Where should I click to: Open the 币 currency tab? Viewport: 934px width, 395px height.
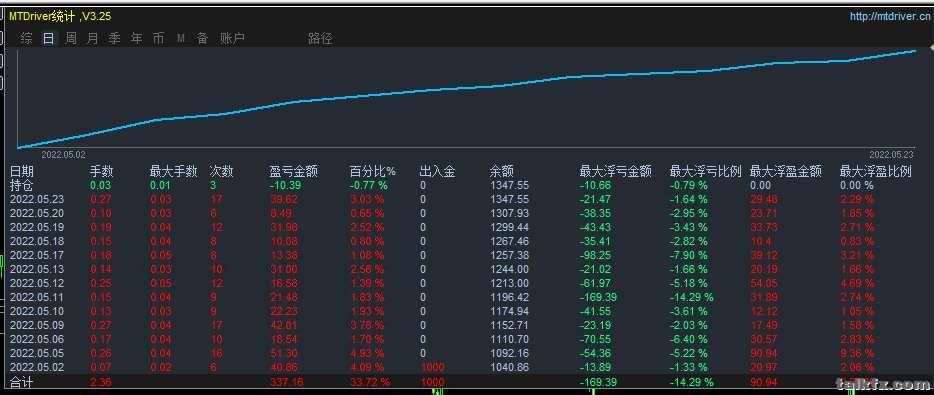[158, 39]
